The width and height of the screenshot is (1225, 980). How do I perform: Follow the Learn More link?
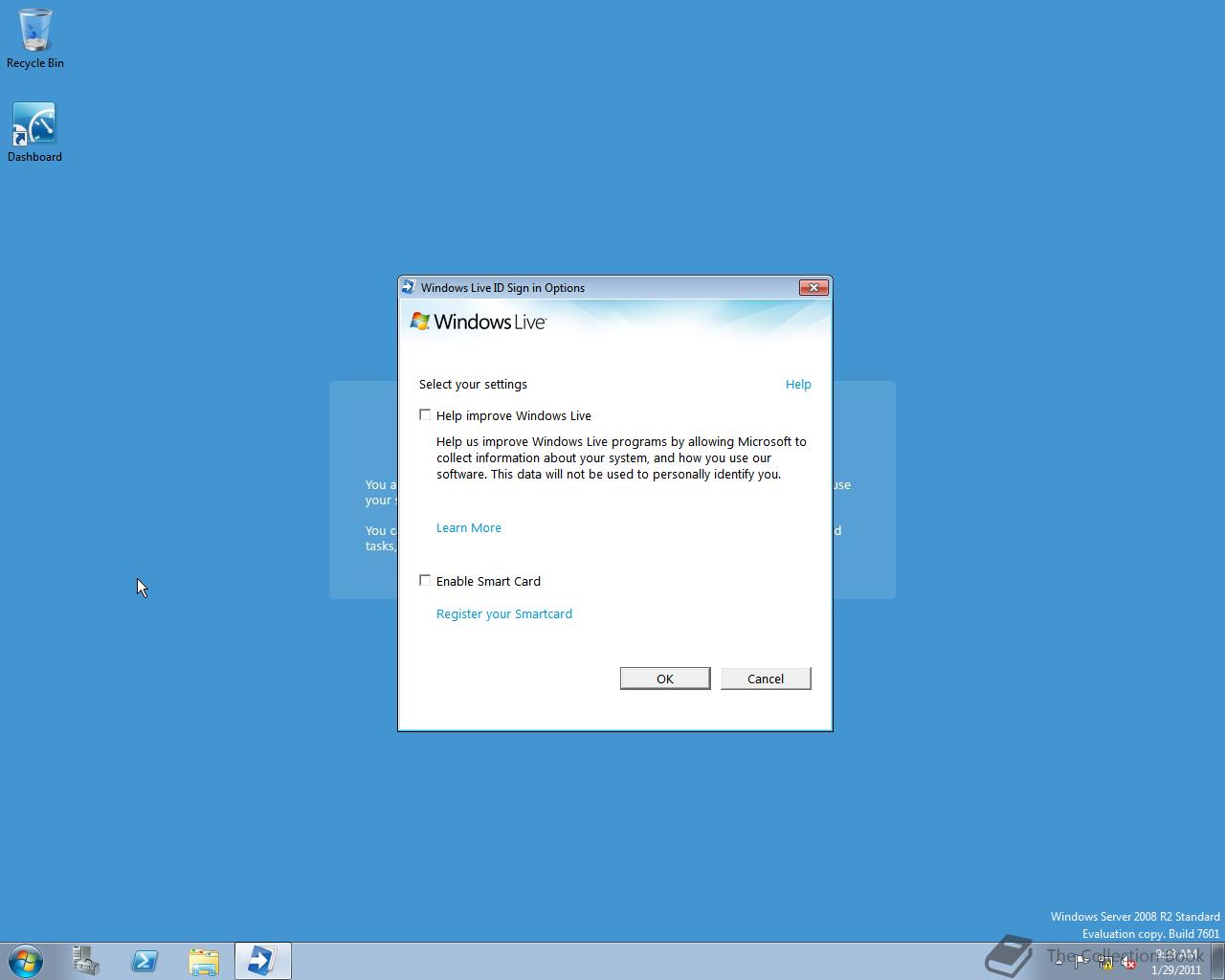click(469, 527)
